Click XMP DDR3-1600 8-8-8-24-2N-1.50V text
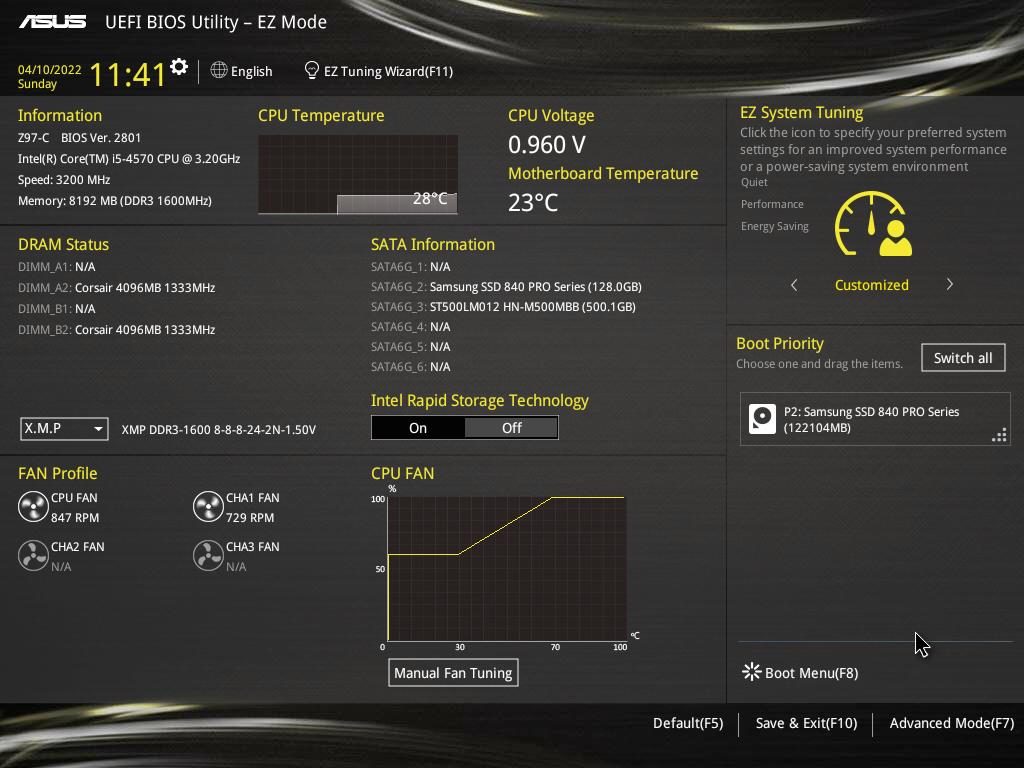 pyautogui.click(x=219, y=430)
